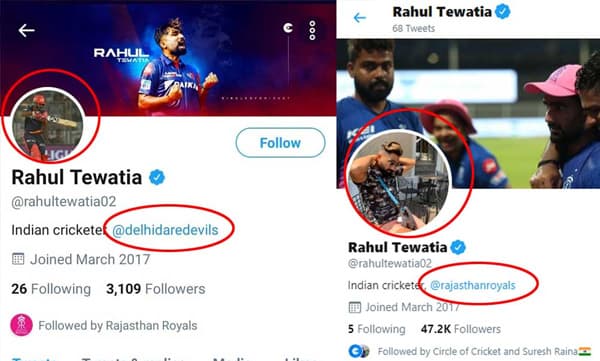The width and height of the screenshot is (600, 361).
Task: Tap verified badge beside right profile display name
Action: coord(458,247)
